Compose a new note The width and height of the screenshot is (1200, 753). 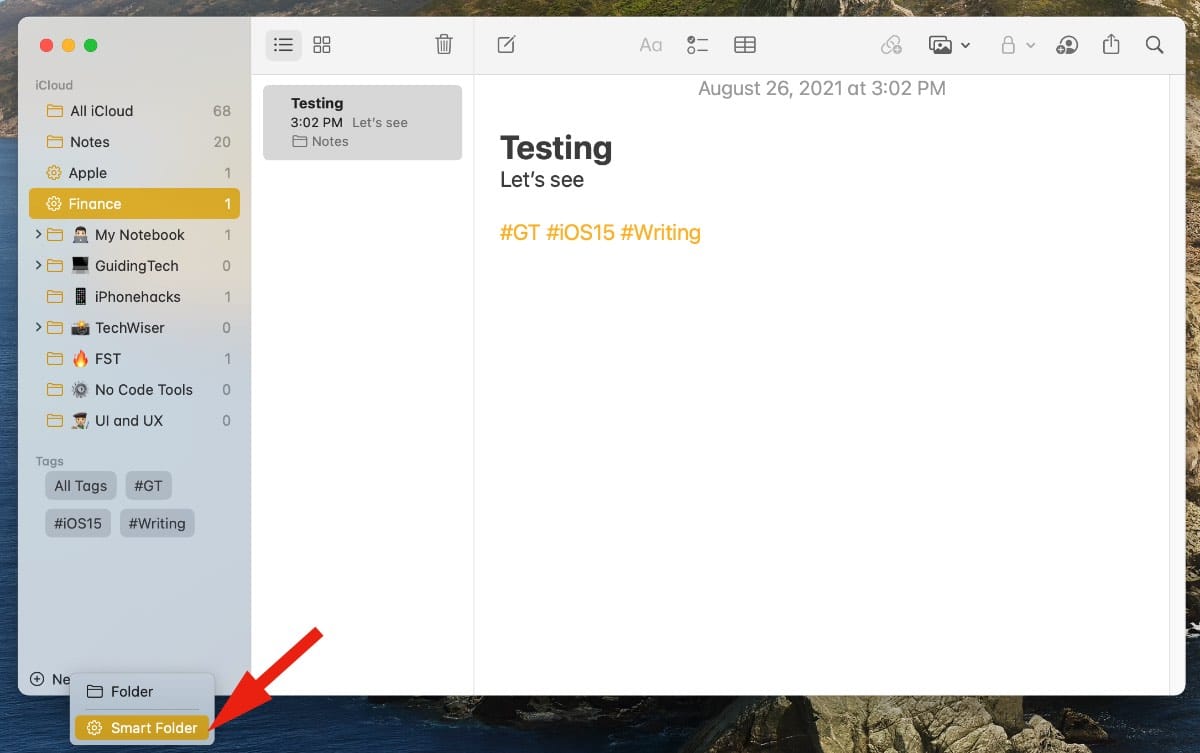507,45
